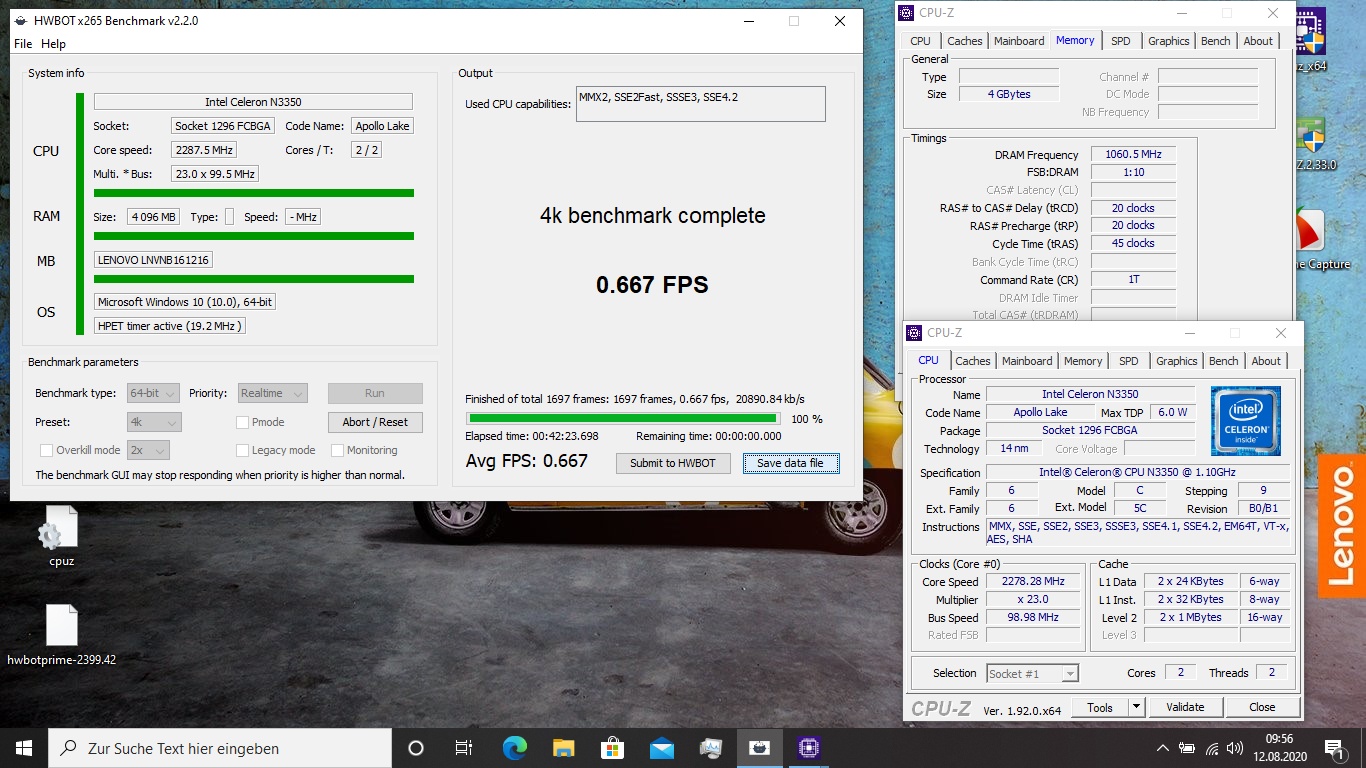
Task: Click the Abort / Reset button
Action: click(375, 422)
